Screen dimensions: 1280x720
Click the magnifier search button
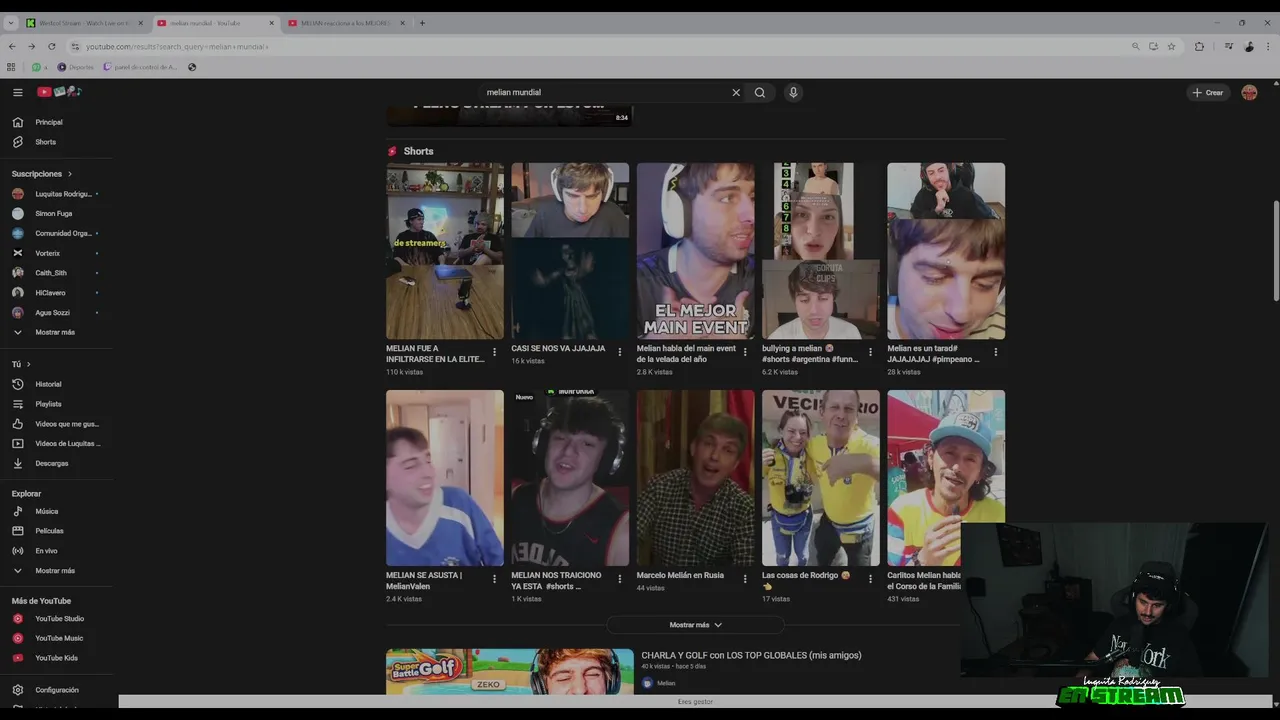tap(760, 92)
